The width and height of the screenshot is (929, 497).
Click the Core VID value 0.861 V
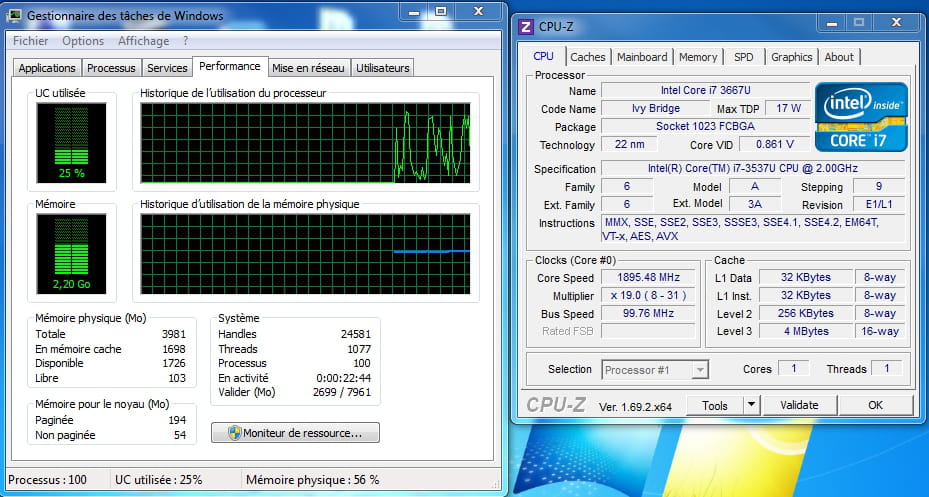pos(774,145)
